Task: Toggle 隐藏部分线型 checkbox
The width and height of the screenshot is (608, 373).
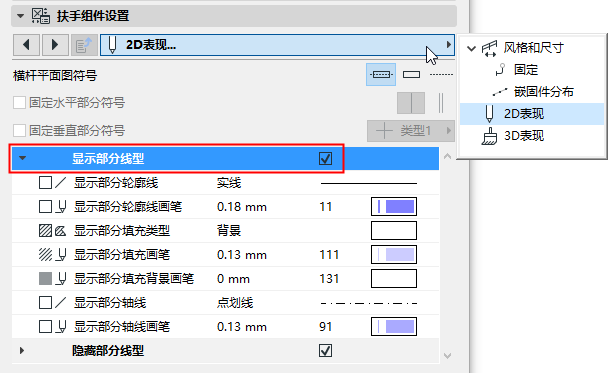Action: click(325, 351)
